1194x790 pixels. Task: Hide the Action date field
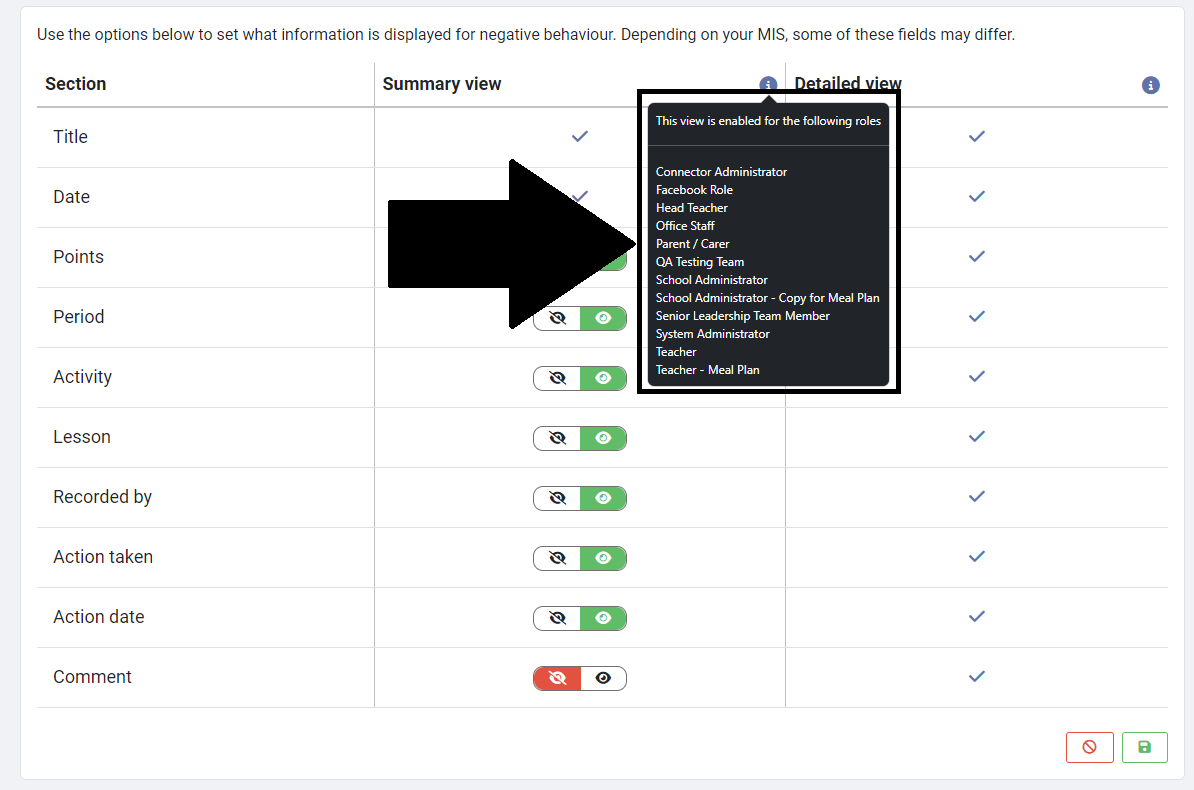click(557, 618)
